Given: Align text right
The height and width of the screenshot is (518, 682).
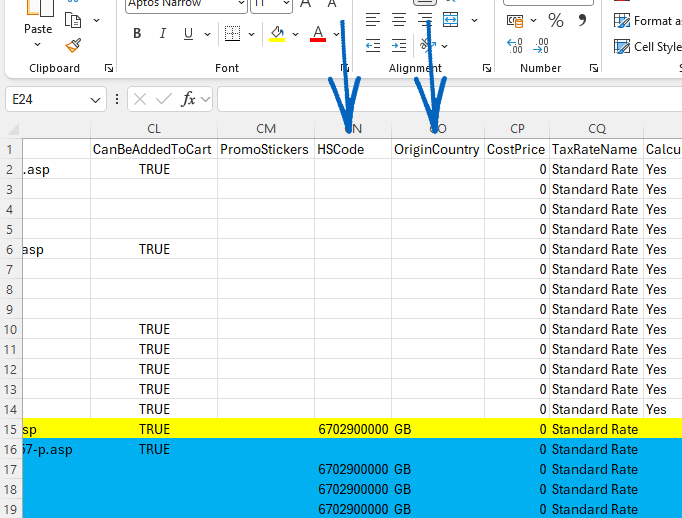Looking at the screenshot, I should pos(425,20).
